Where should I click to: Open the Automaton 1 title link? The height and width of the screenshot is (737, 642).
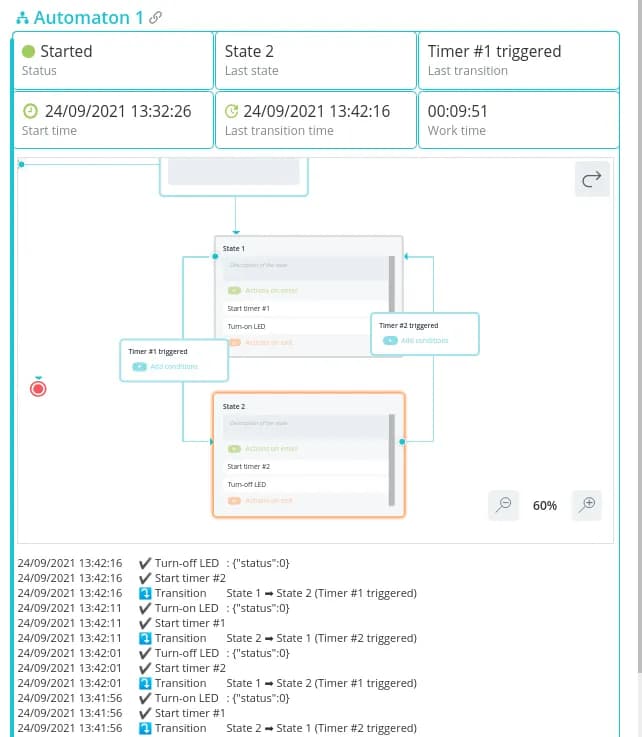(82, 18)
